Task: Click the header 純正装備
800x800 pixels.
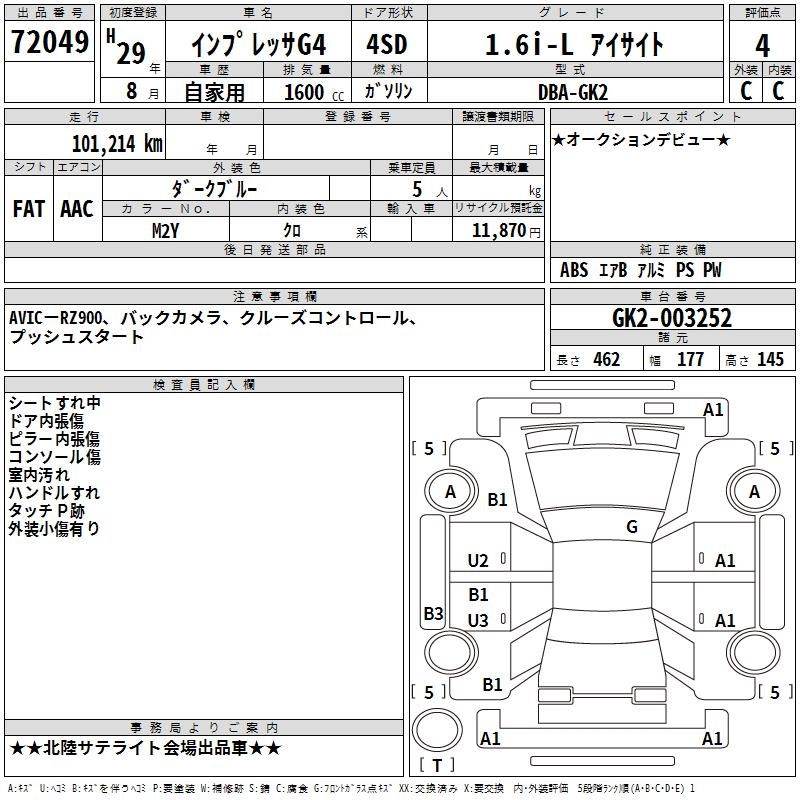Action: (673, 249)
